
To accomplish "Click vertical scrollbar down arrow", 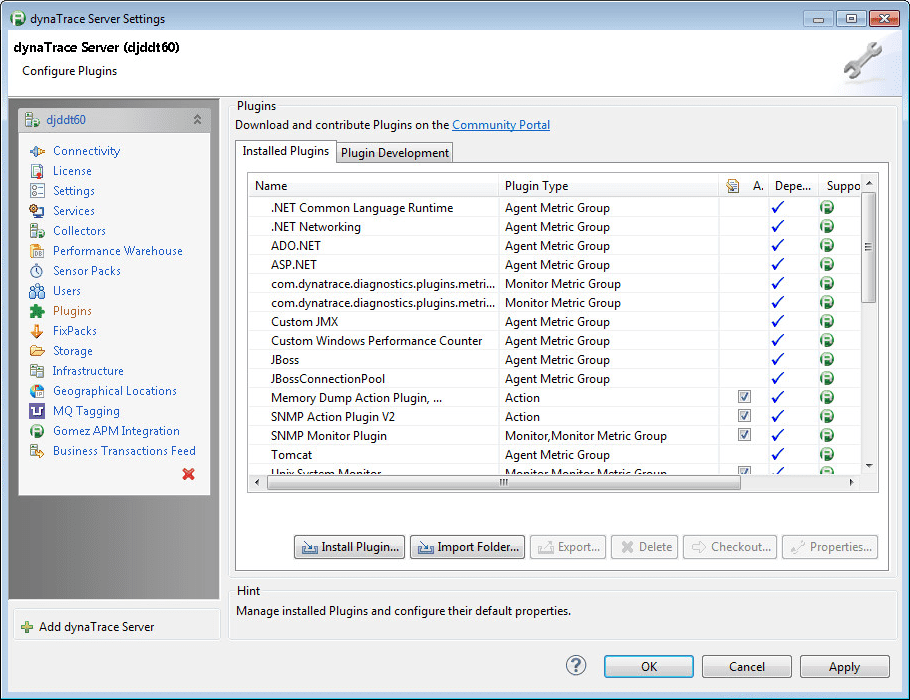I will 869,466.
